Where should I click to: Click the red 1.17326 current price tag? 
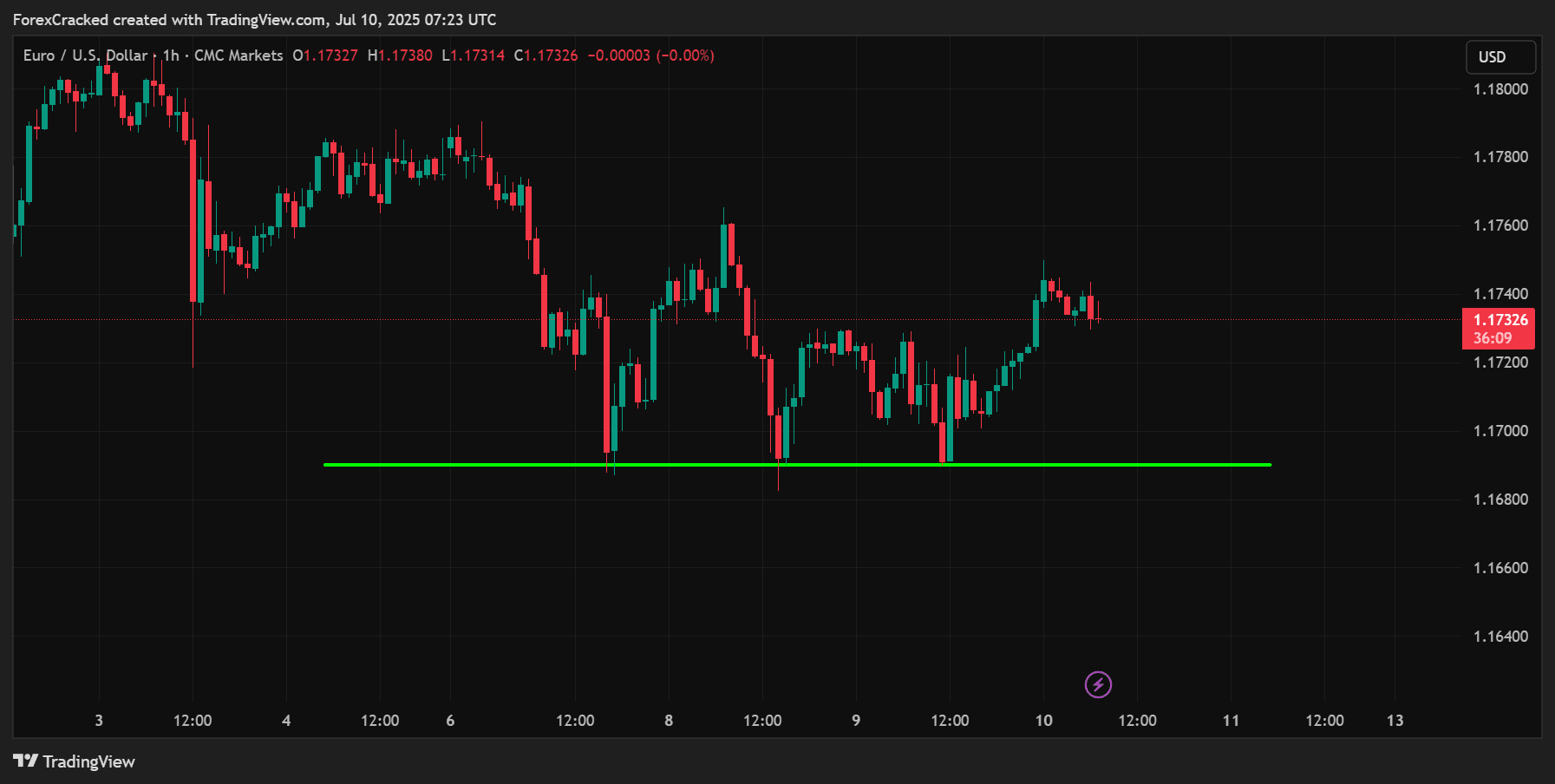pos(1499,329)
